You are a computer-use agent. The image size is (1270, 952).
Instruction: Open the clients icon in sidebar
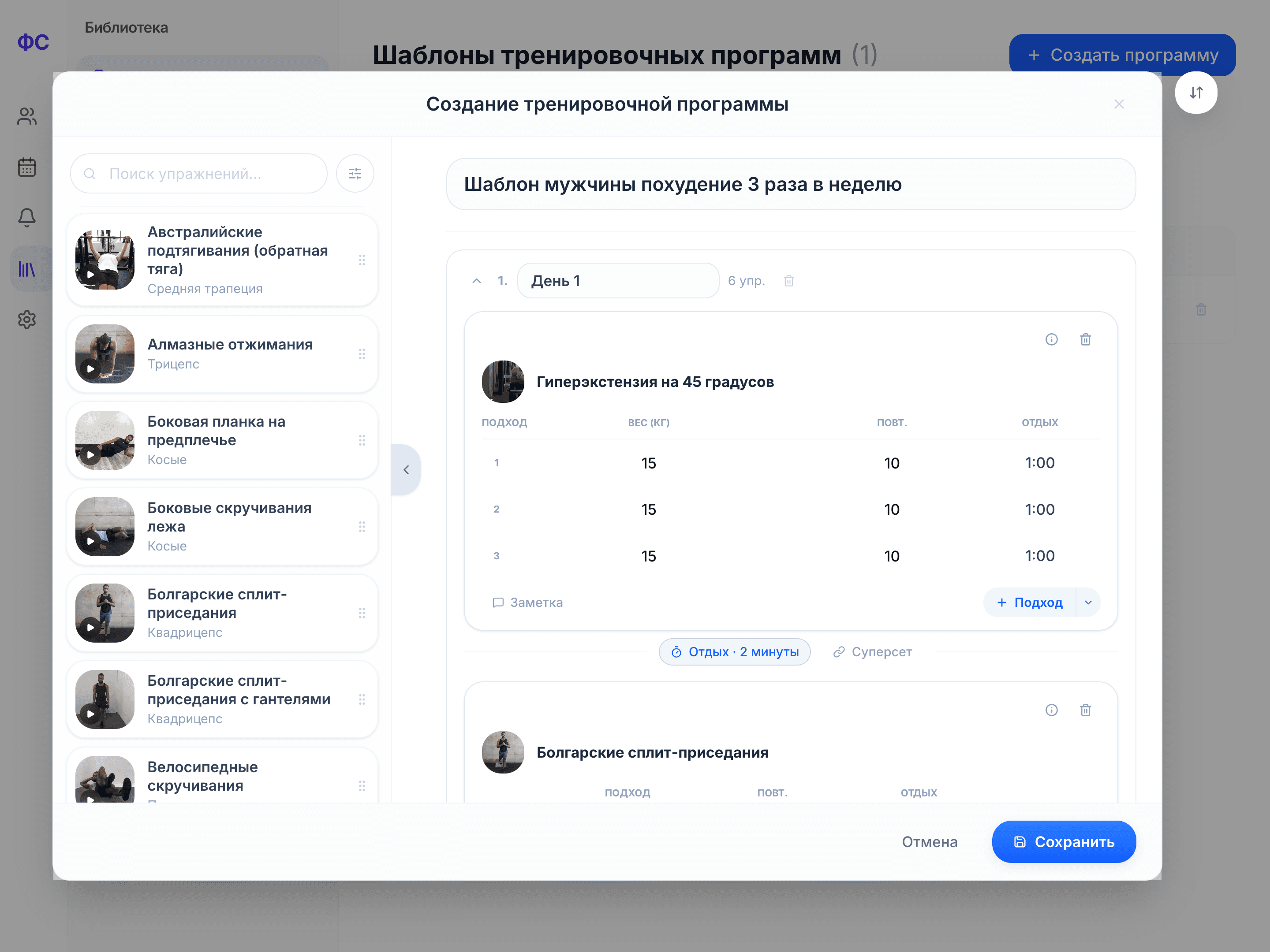[x=27, y=116]
